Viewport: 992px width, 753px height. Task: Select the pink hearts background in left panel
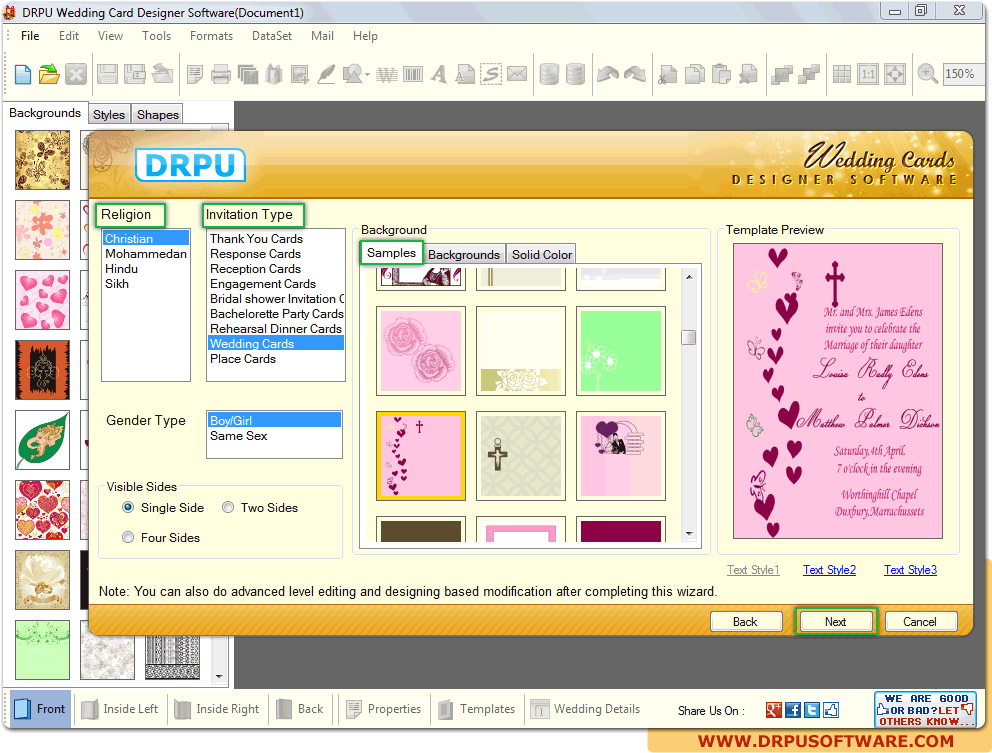pyautogui.click(x=42, y=300)
